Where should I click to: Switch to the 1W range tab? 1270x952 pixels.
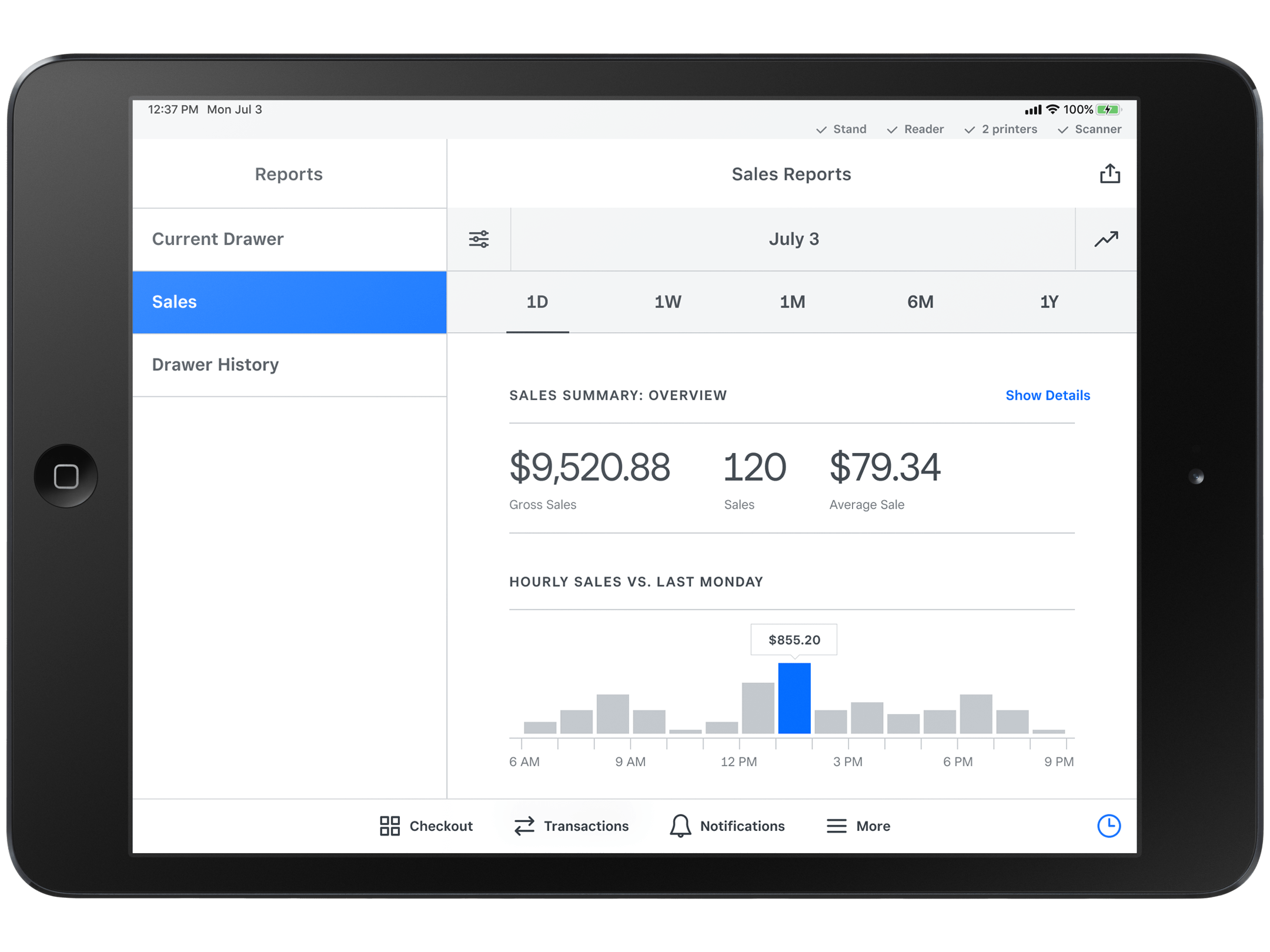pos(667,302)
